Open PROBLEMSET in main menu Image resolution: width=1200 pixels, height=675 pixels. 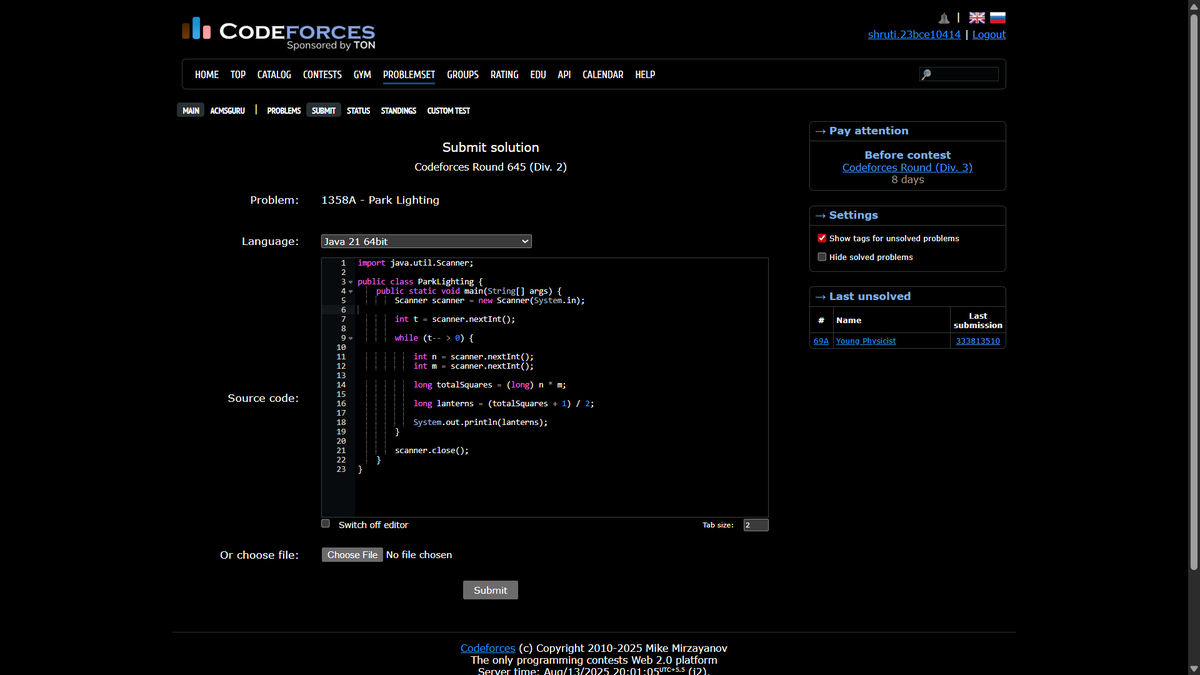(409, 75)
